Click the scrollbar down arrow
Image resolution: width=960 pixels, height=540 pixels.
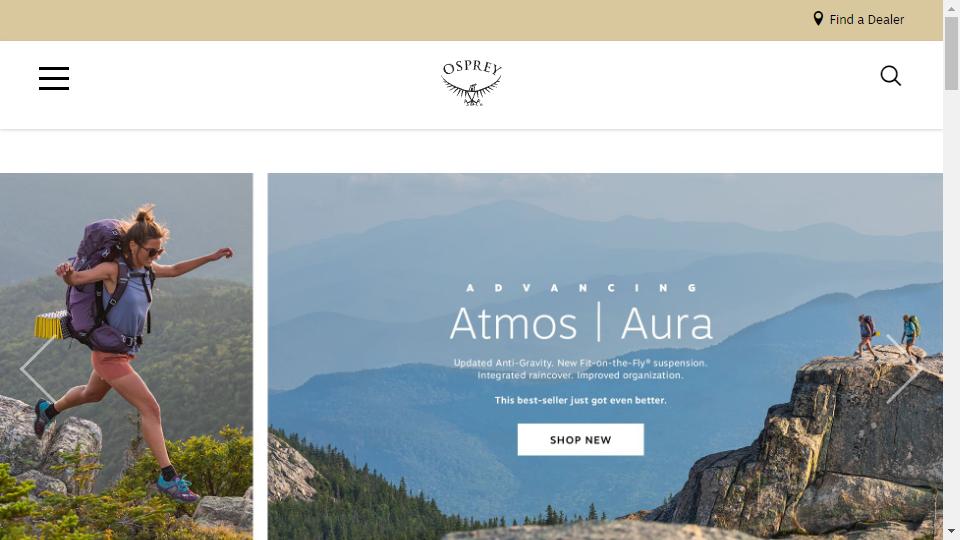coord(951,531)
